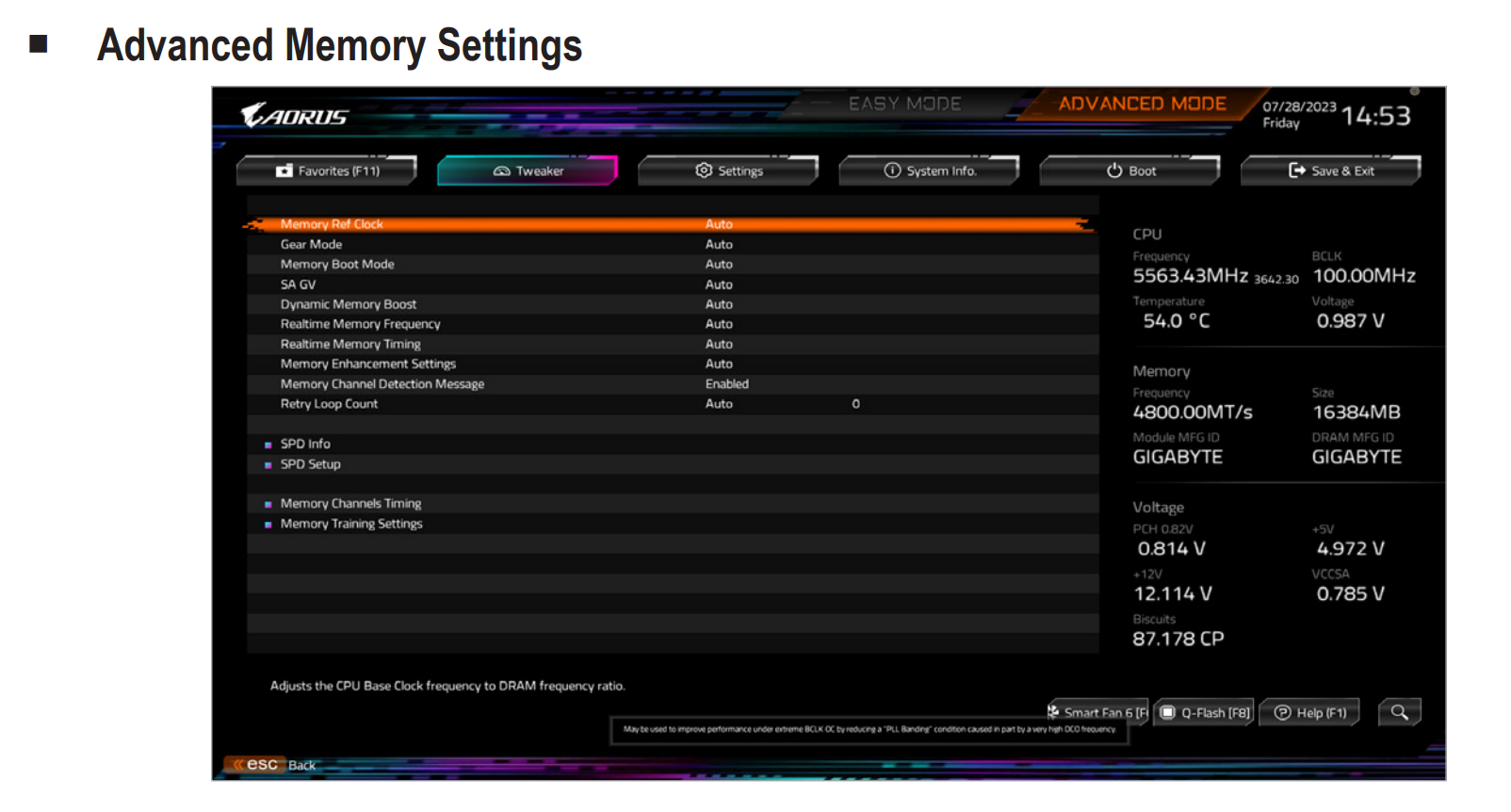Viewport: 1511px width, 812px height.
Task: Click the System Info. tab info icon
Action: (892, 171)
